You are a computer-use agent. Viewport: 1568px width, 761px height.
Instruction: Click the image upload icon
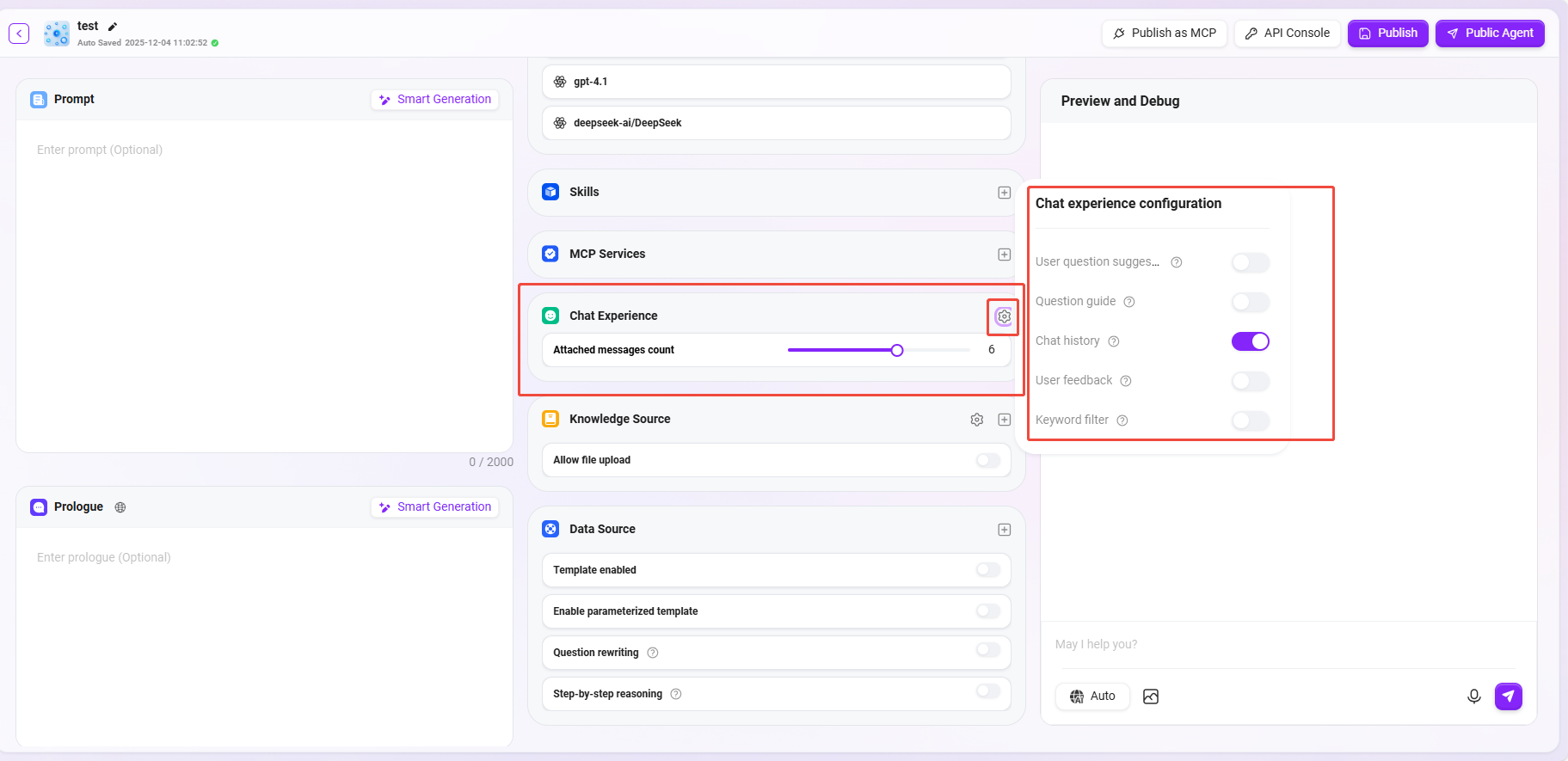click(1151, 697)
